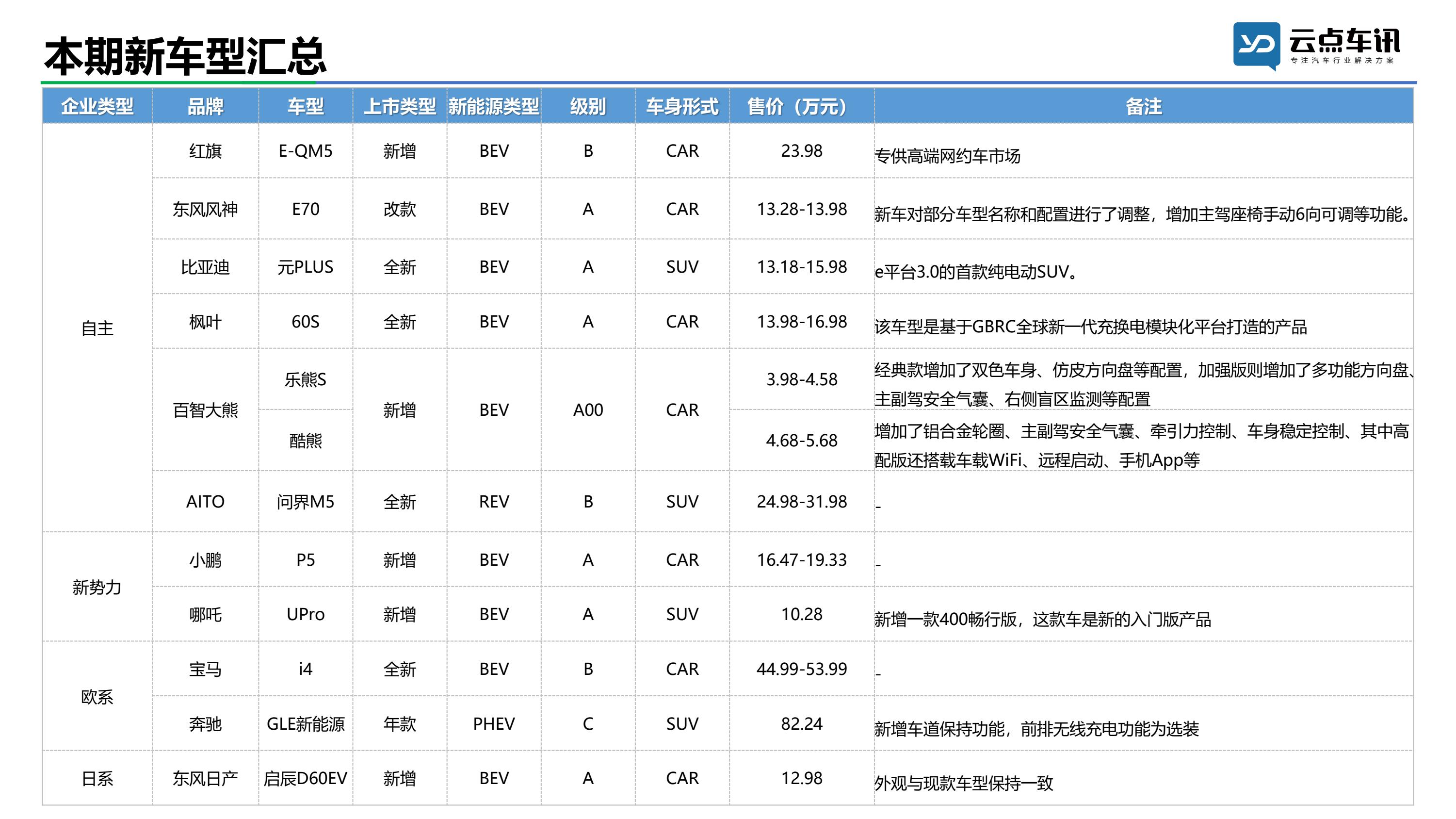Image resolution: width=1456 pixels, height=819 pixels.
Task: Click the price 44.99-53.99
Action: (801, 669)
